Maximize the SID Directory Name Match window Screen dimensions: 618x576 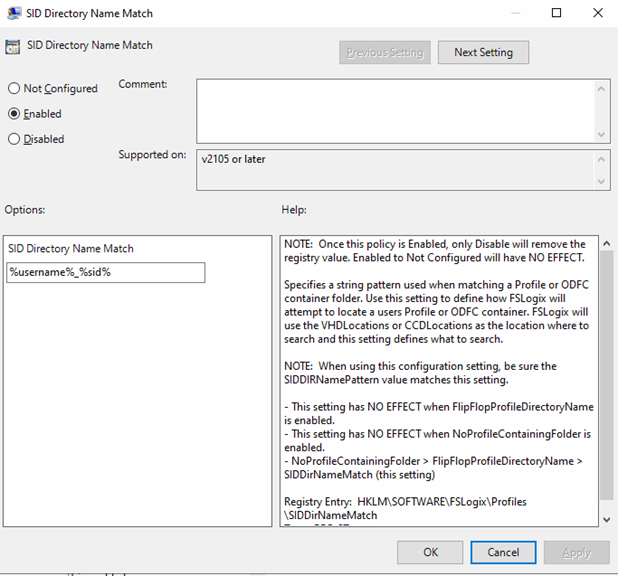(557, 13)
